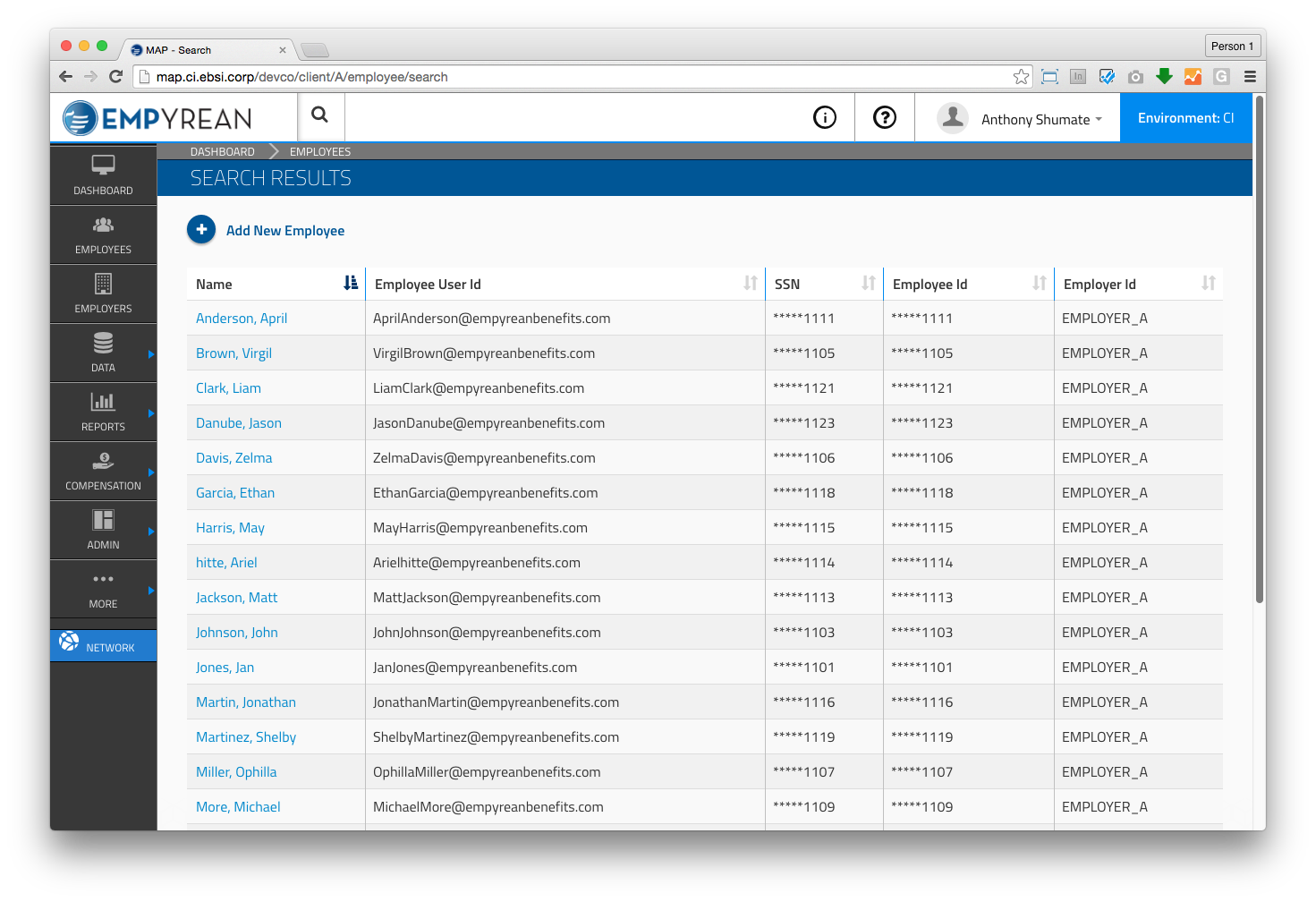Click Add New Employee link

(285, 230)
